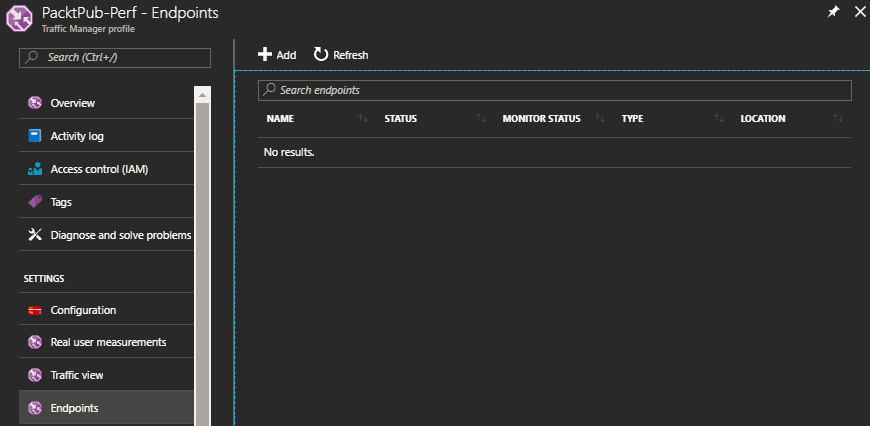
Task: Click the Real user measurements icon
Action: (35, 342)
